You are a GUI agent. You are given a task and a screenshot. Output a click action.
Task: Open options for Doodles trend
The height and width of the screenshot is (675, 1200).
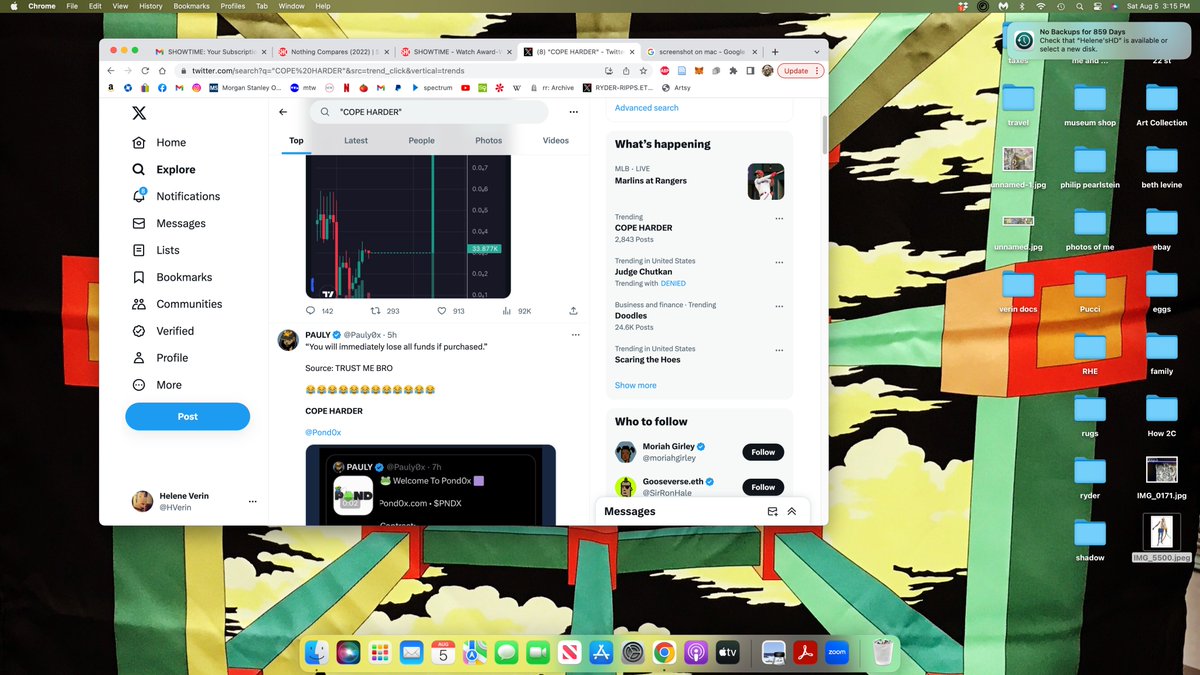click(x=779, y=306)
